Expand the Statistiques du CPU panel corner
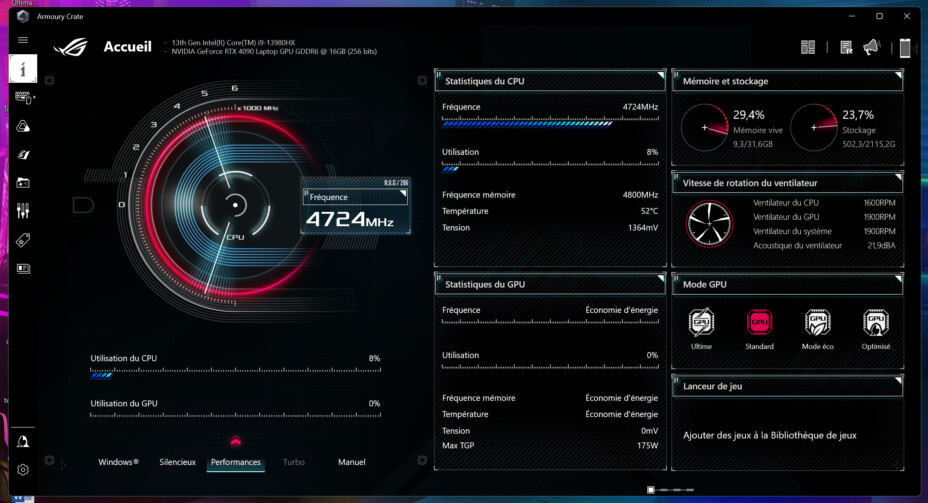 tap(660, 76)
